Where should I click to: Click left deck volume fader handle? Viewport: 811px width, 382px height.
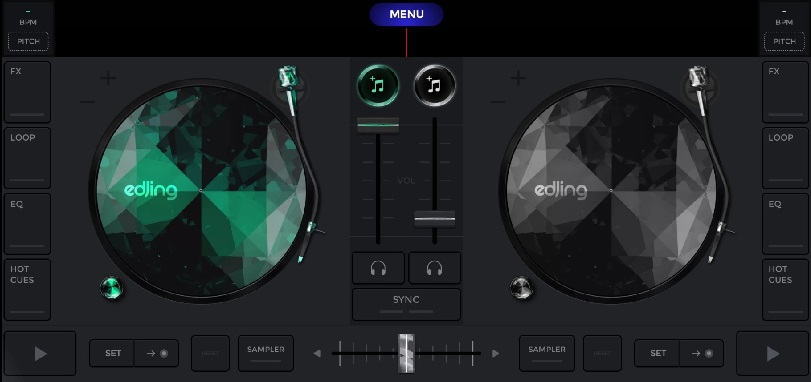pyautogui.click(x=378, y=125)
